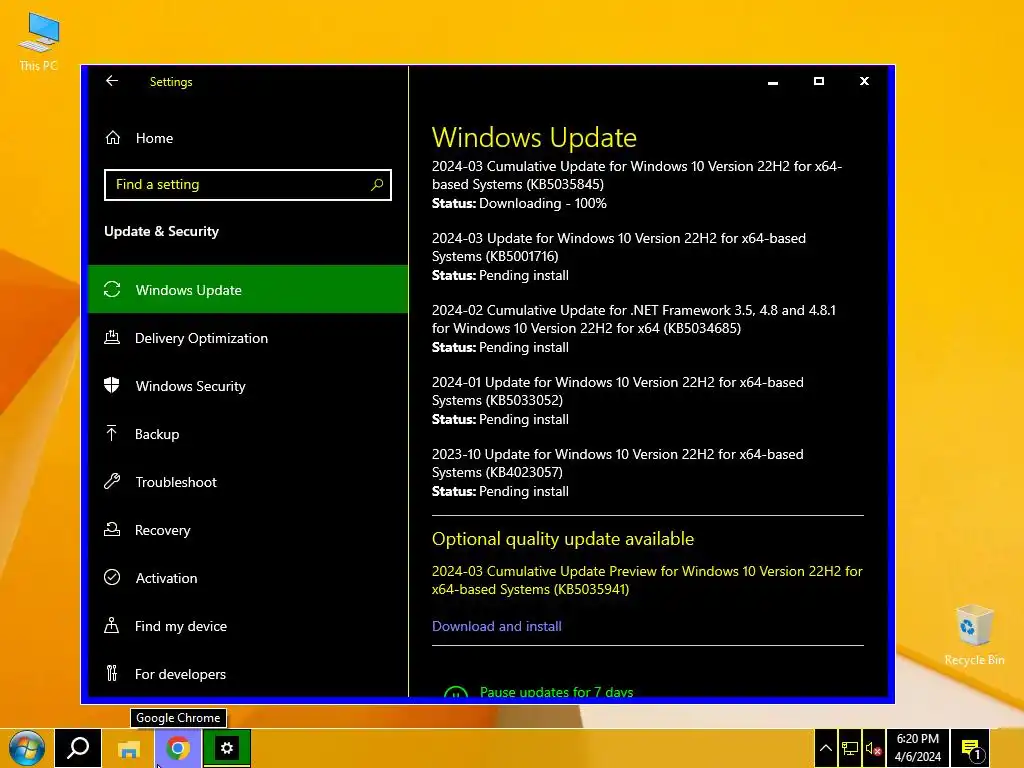Image resolution: width=1024 pixels, height=768 pixels.
Task: Click the Recovery icon
Action: point(112,530)
